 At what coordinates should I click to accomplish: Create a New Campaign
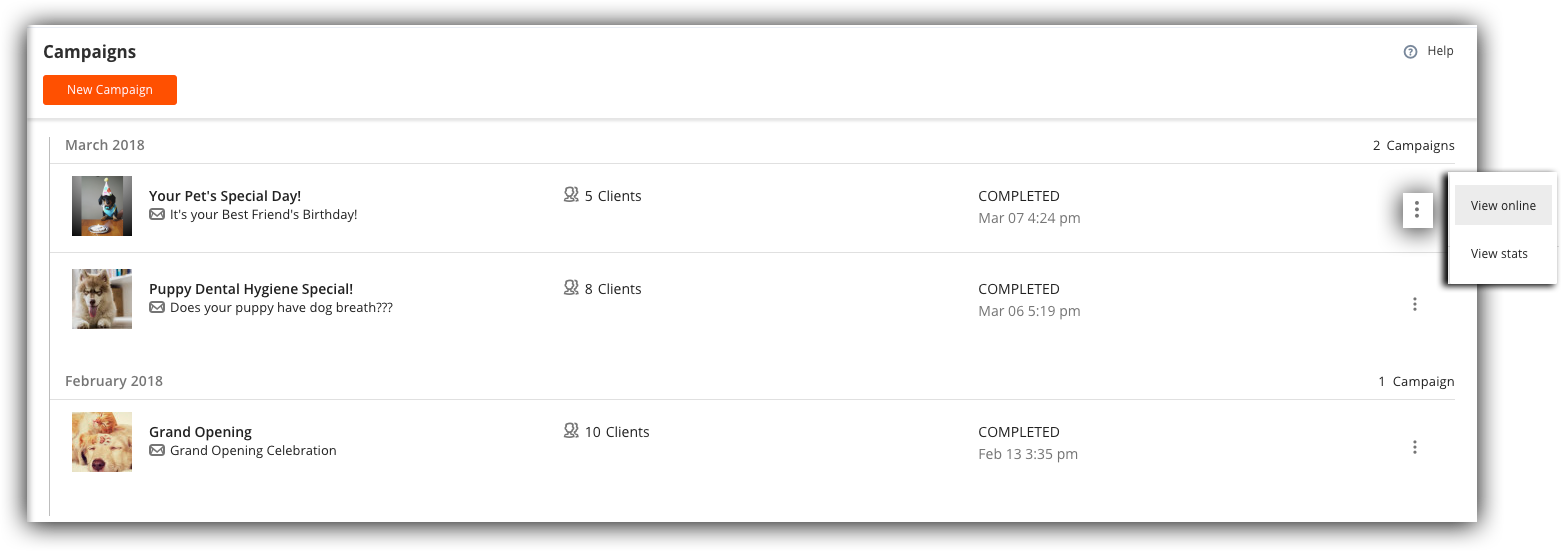point(110,90)
